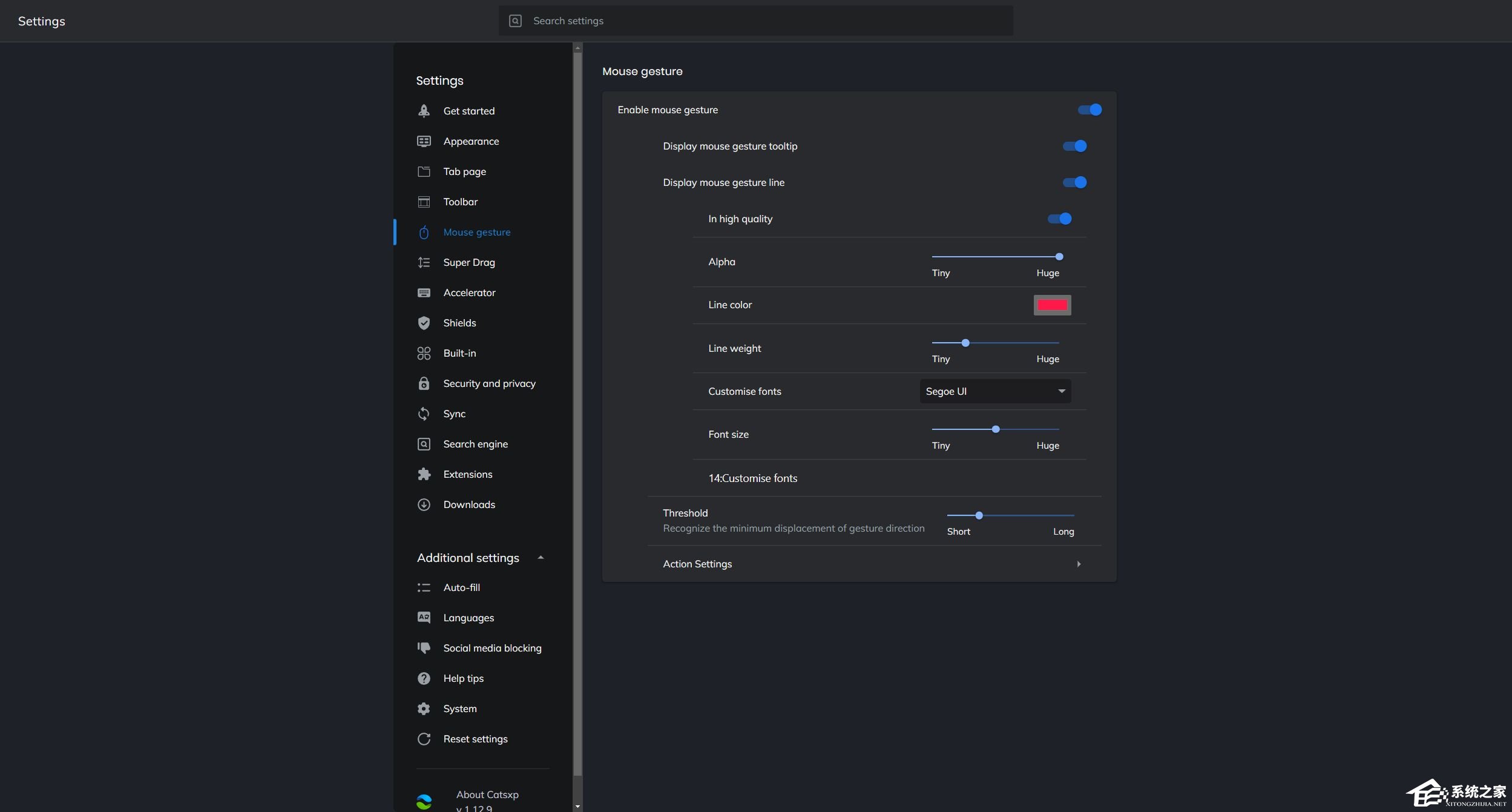Open the Appearance settings page
Screen dimensions: 1512x812
[471, 141]
